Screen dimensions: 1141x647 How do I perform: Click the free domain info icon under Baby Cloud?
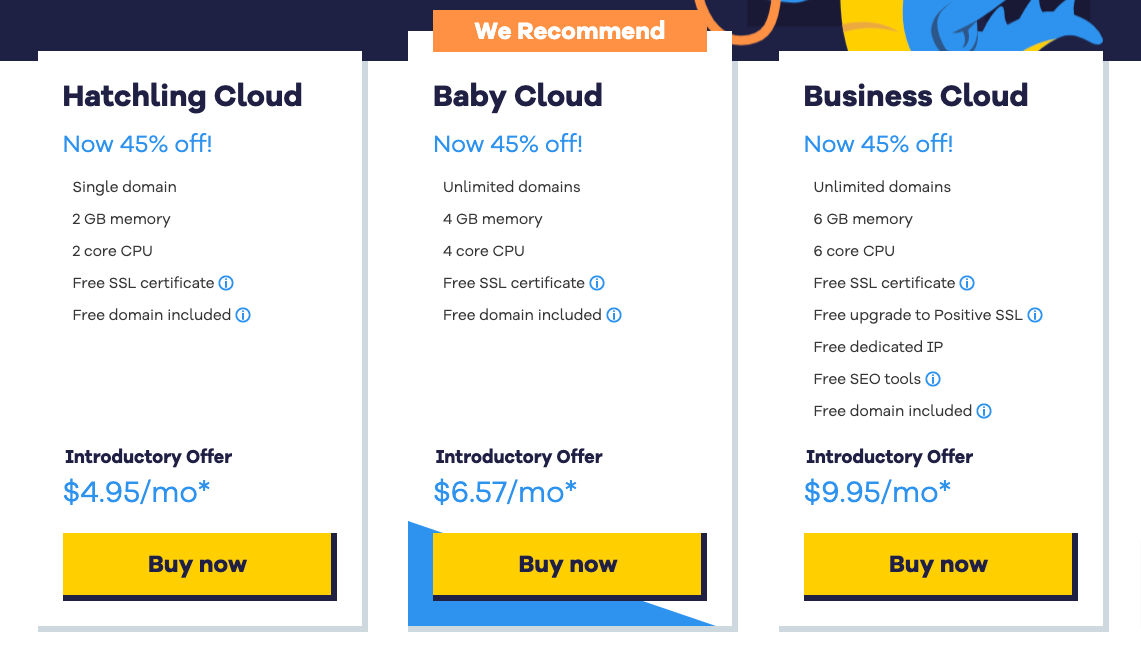pyautogui.click(x=614, y=315)
